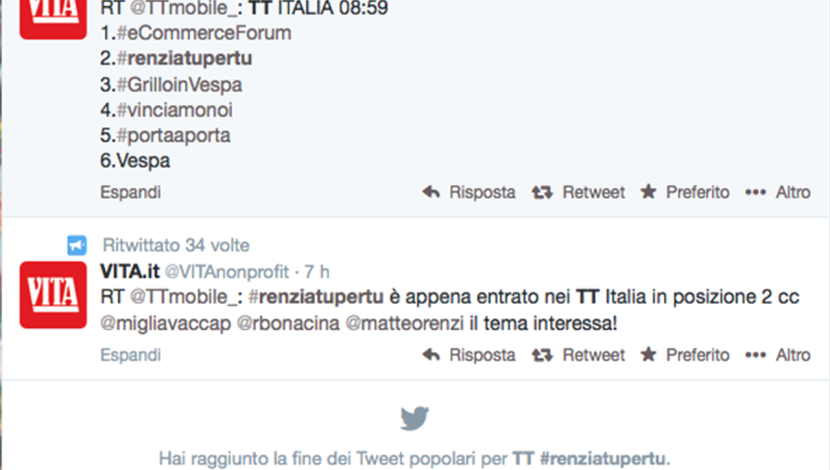Click the reply arrow icon in the second tweet
This screenshot has width=830, height=470.
tap(431, 355)
